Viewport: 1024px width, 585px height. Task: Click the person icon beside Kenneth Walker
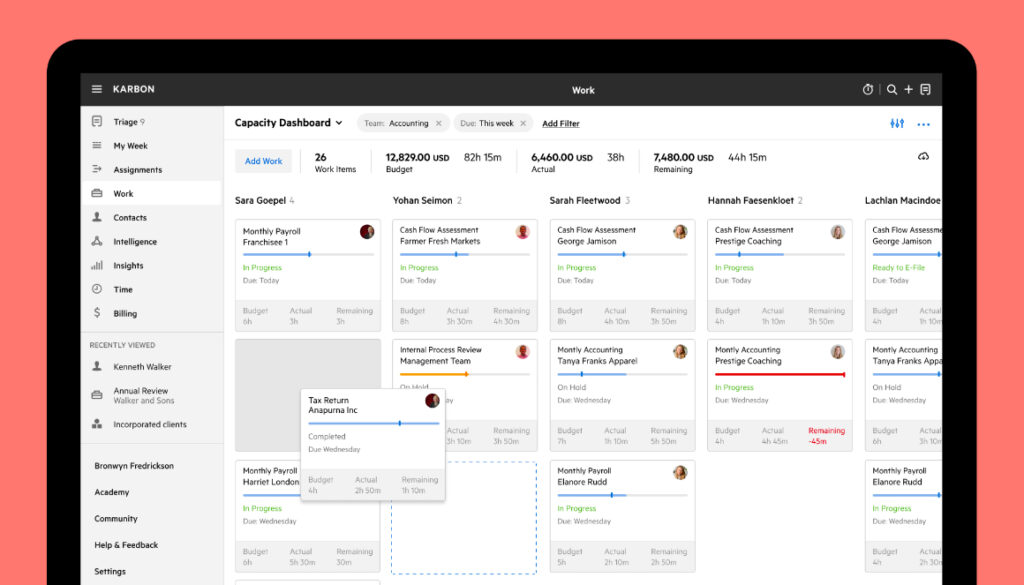click(97, 366)
